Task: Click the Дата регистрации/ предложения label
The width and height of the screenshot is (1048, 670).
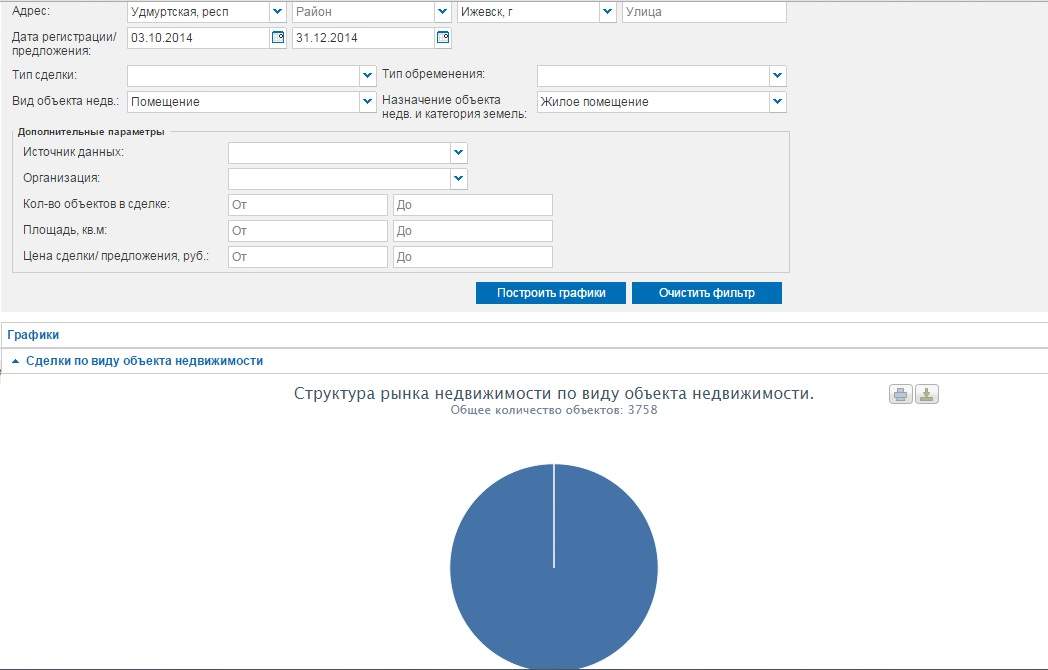Action: tap(64, 43)
